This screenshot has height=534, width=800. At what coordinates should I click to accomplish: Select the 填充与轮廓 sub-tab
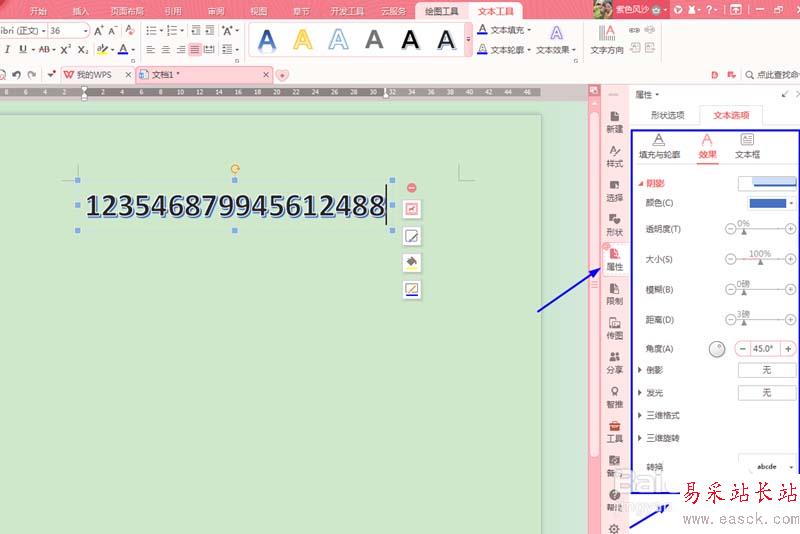[659, 146]
